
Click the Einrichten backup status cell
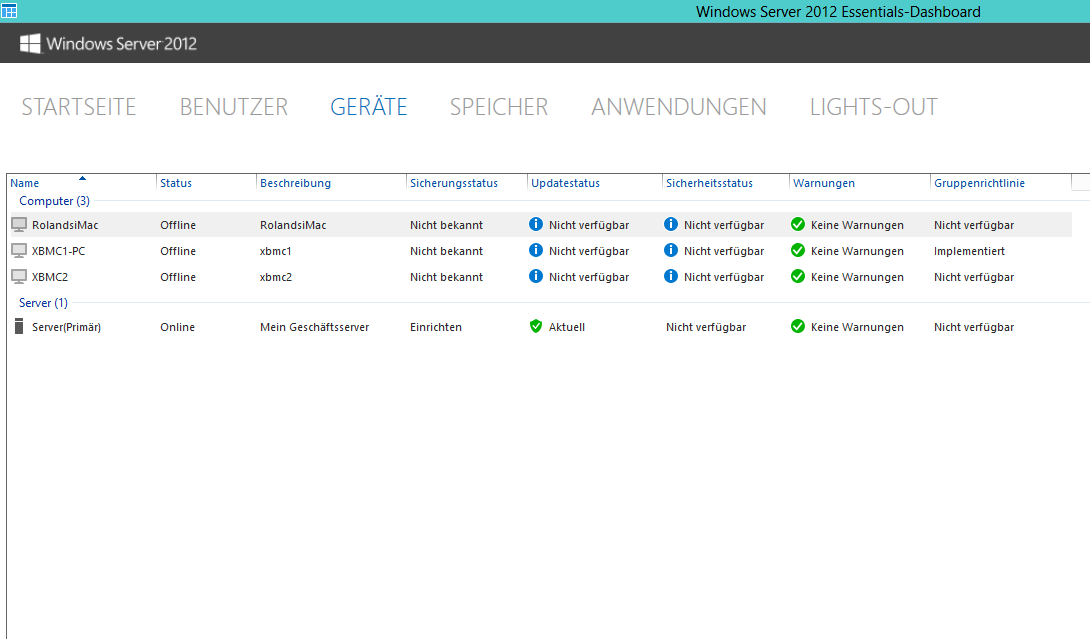pyautogui.click(x=436, y=327)
